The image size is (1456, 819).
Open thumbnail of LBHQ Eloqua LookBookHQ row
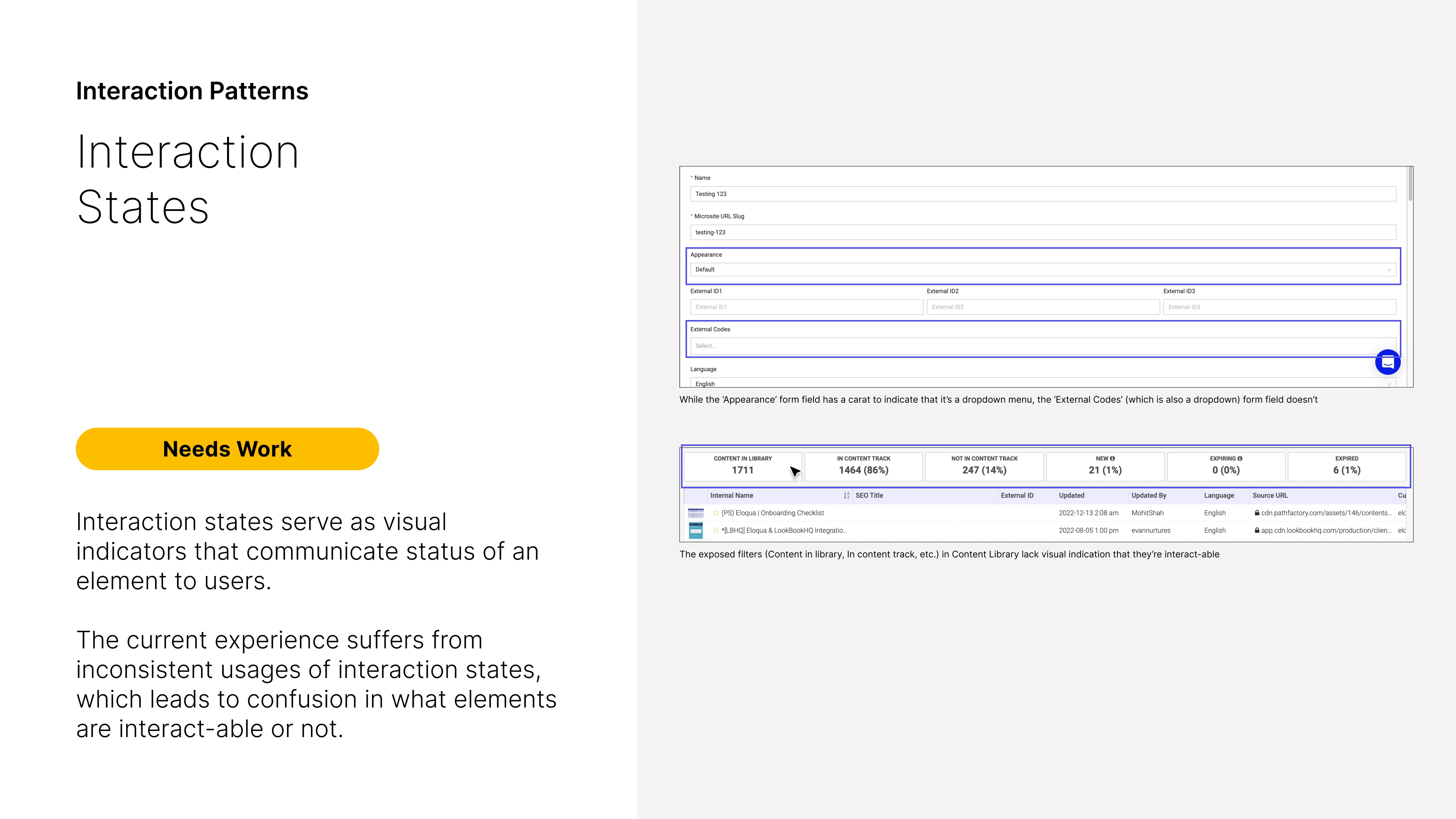(x=696, y=531)
